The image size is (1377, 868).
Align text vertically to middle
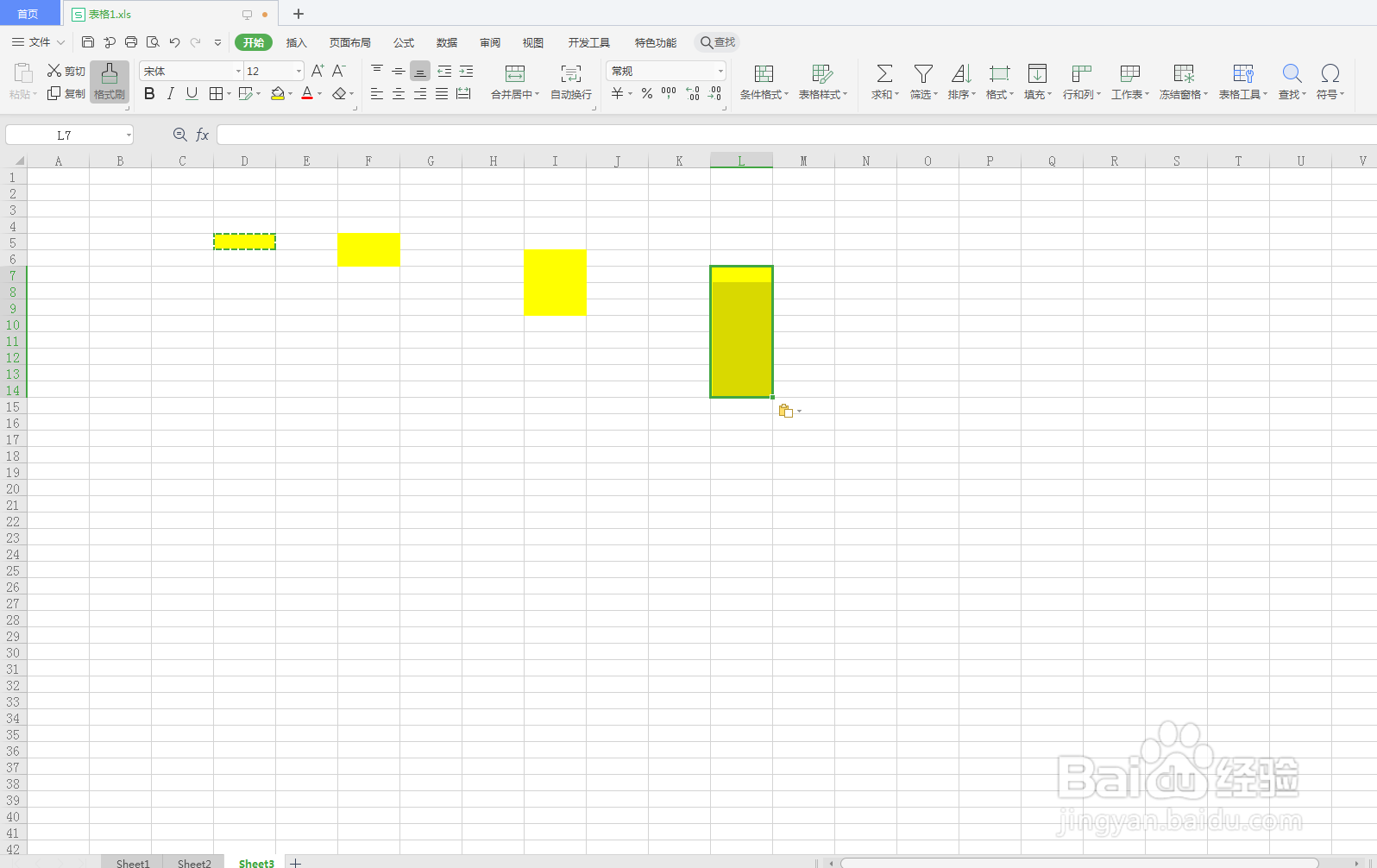399,71
